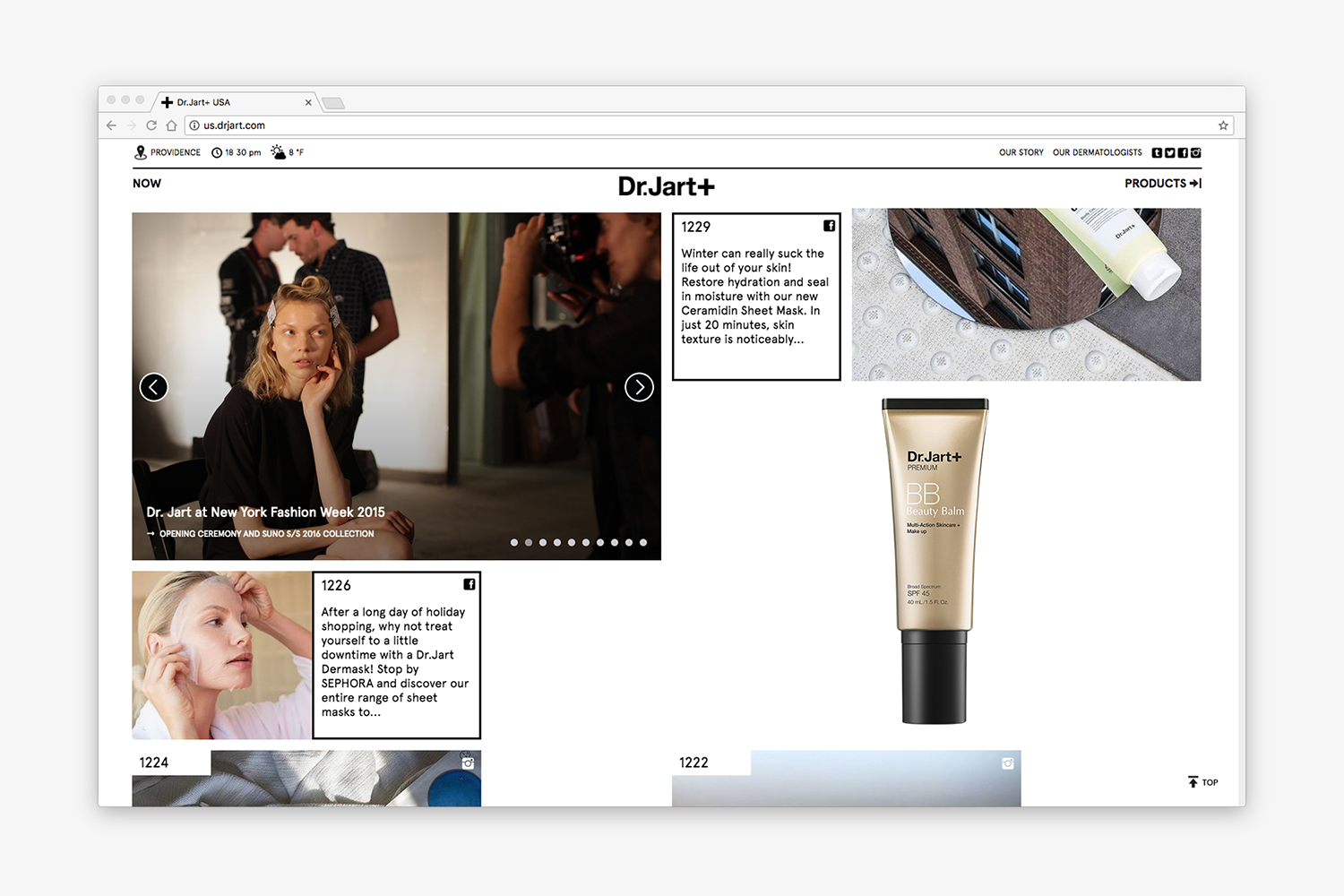This screenshot has height=896, width=1344.
Task: Jump to the first carousel slide dot
Action: 514,542
